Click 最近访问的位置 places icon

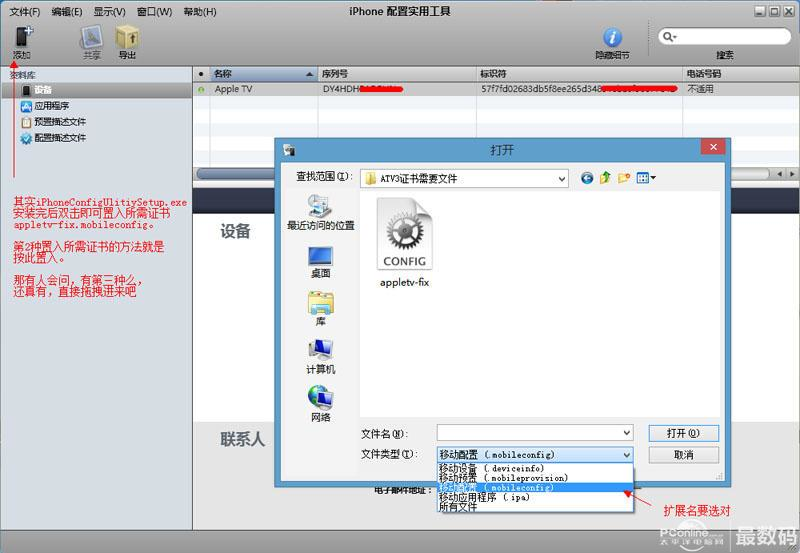click(x=320, y=212)
